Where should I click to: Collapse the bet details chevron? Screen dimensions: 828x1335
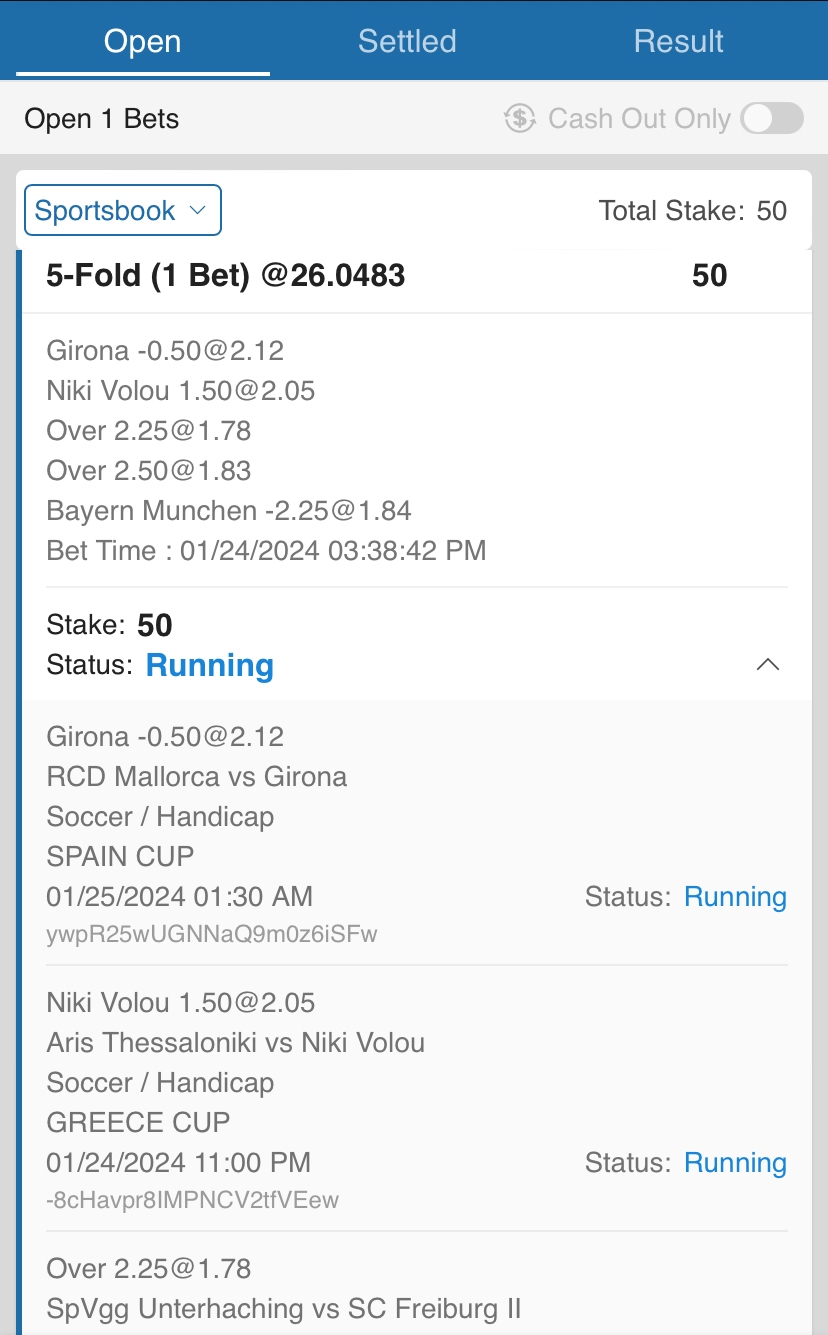tap(767, 665)
